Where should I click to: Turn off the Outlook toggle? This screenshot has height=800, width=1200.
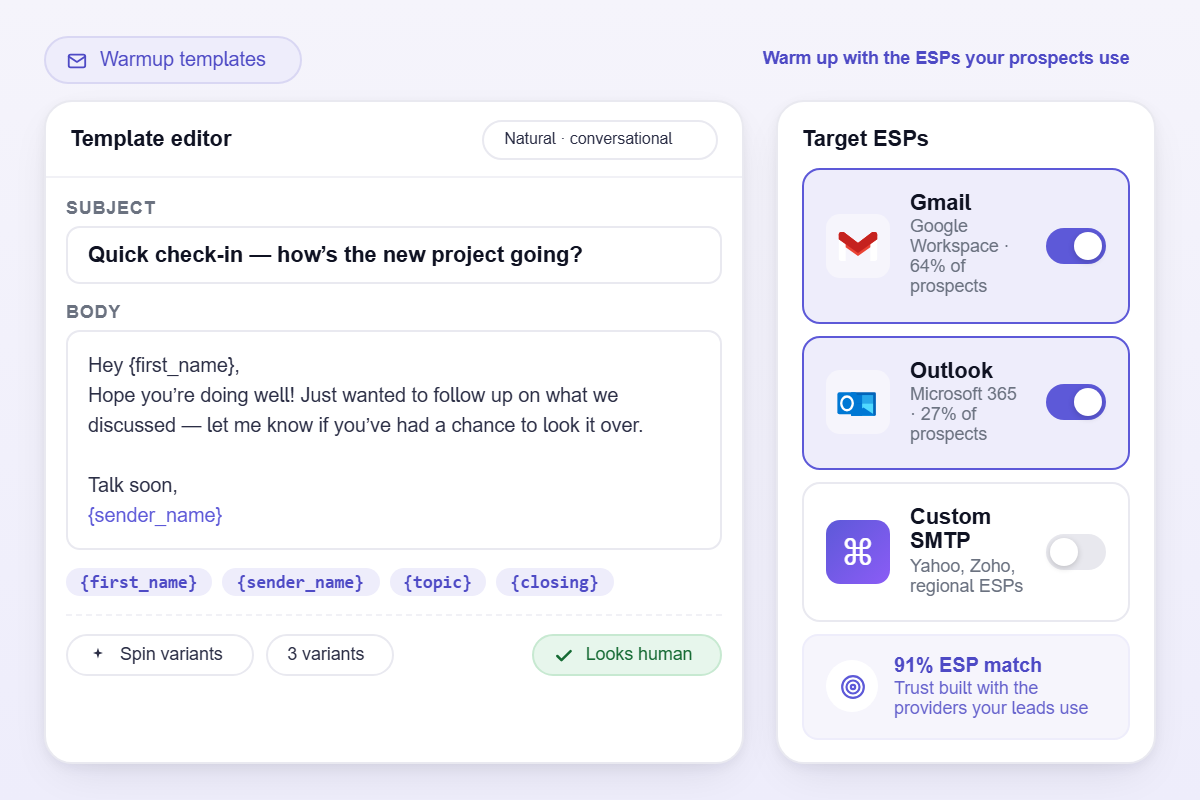(x=1076, y=402)
